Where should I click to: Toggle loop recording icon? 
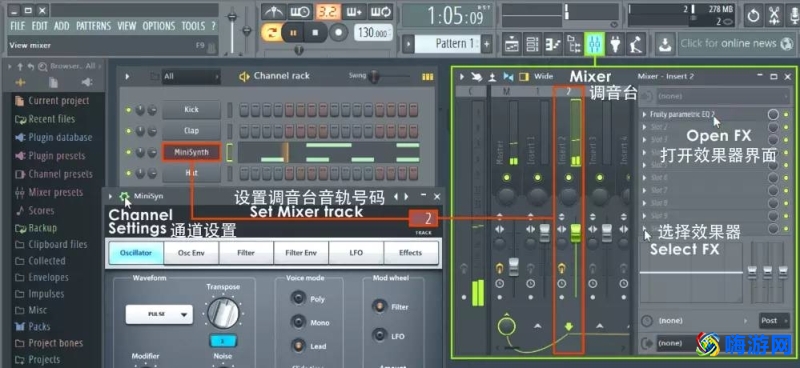click(381, 11)
